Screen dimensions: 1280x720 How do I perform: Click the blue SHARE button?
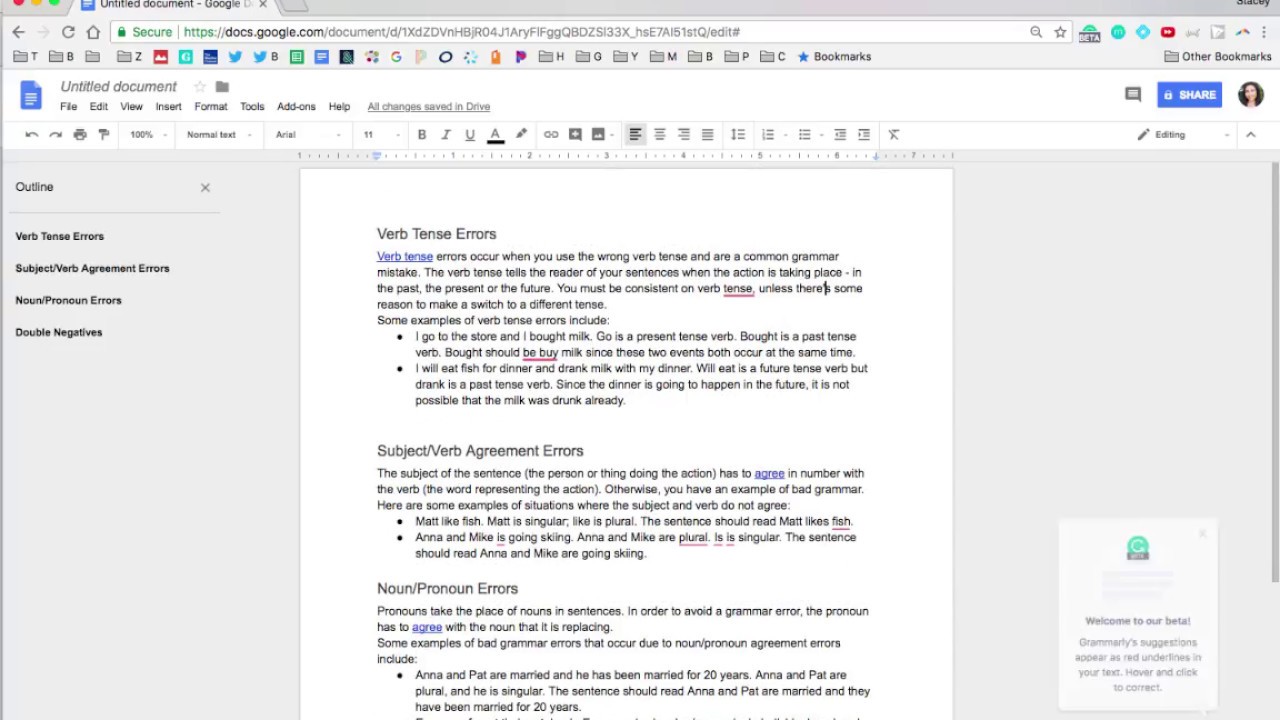[x=1189, y=95]
